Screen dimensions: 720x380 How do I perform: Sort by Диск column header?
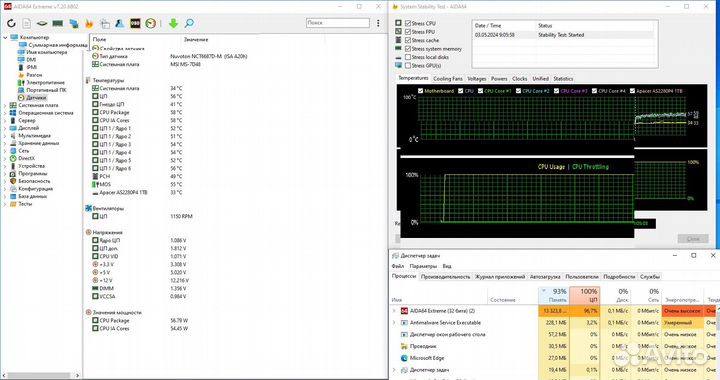[x=615, y=296]
